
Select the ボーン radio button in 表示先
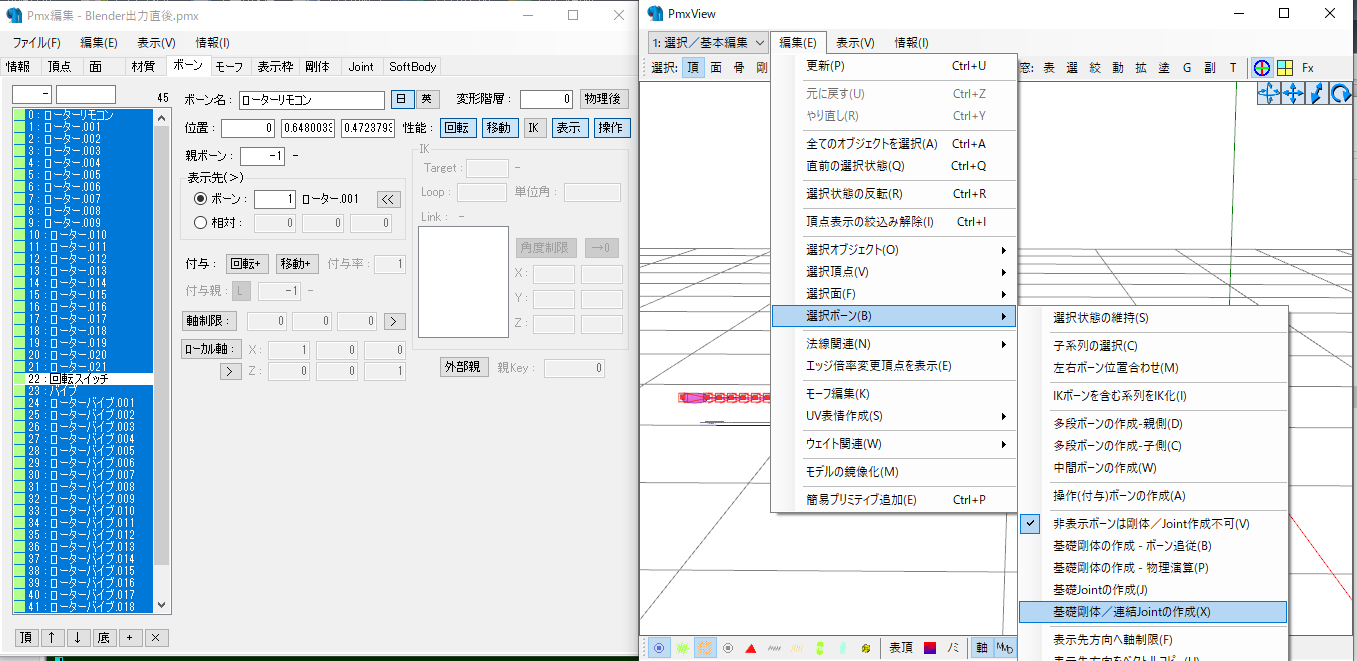point(201,199)
